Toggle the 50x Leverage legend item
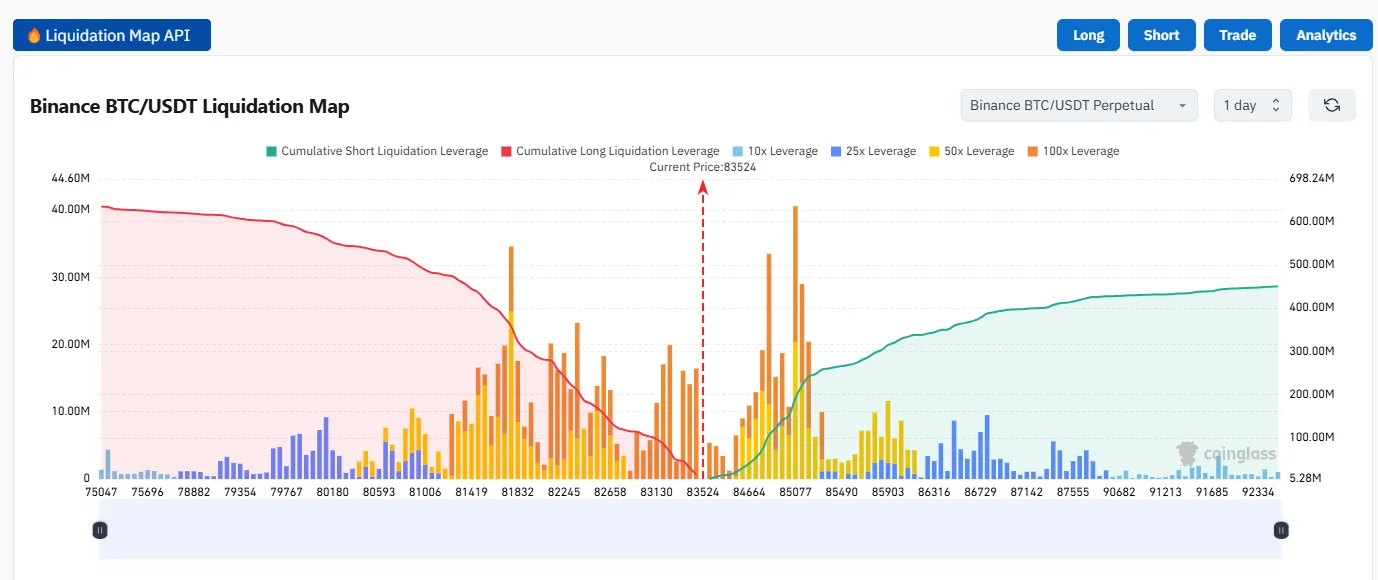Screen dimensions: 1378x580 coord(971,151)
